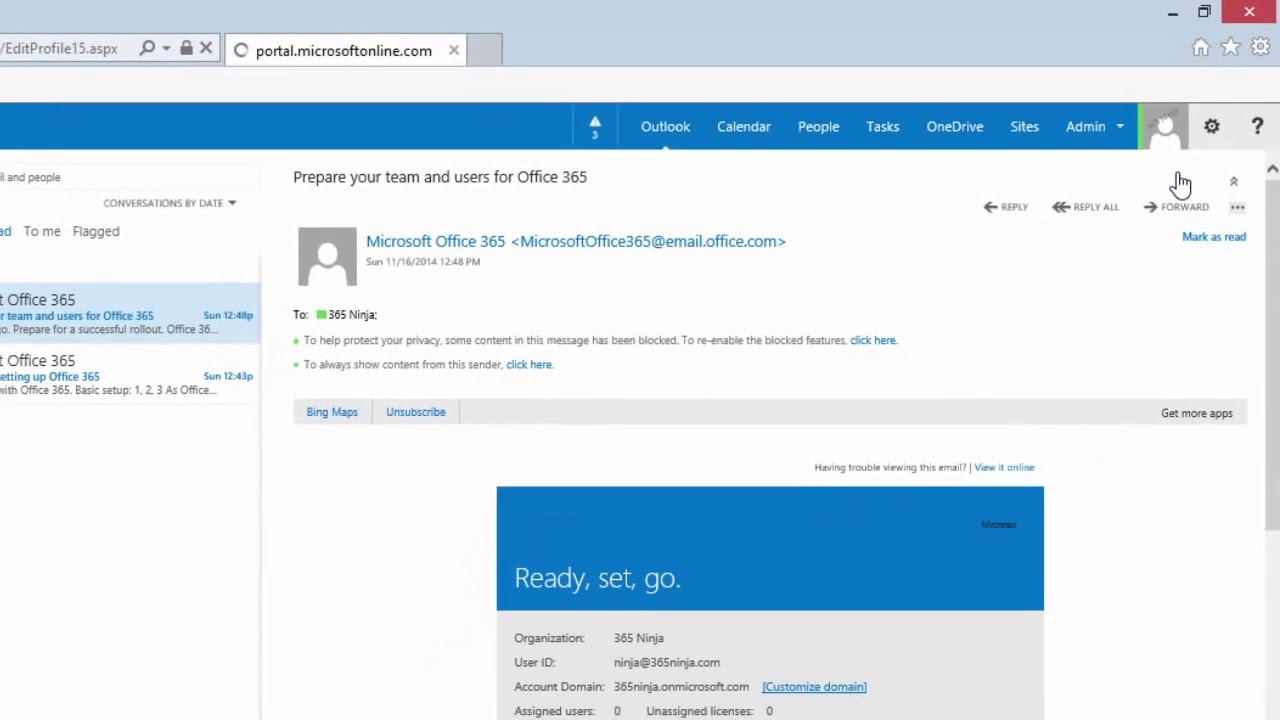
Task: Click the '365ninja.onmicrosoft.com' account domain text
Action: (681, 687)
